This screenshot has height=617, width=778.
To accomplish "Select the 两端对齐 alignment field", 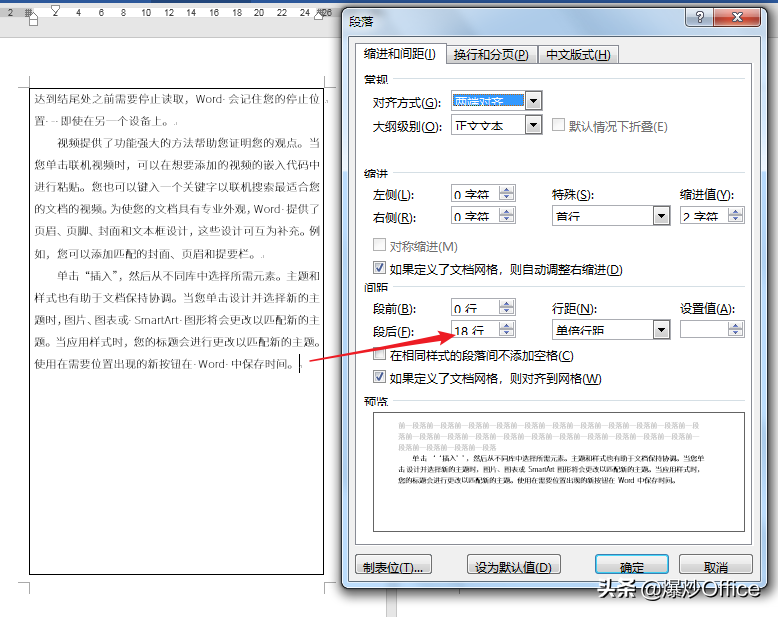I will (x=488, y=101).
